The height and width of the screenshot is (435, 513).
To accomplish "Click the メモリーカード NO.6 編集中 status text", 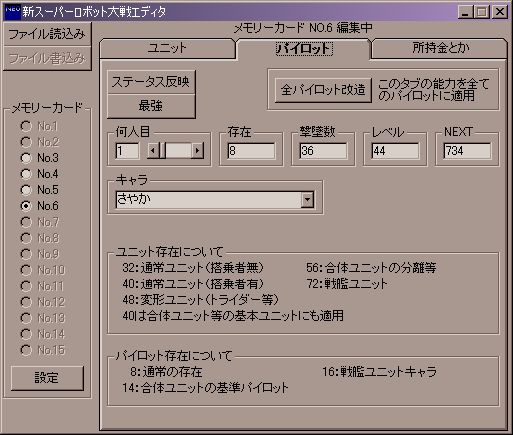I will [x=303, y=28].
